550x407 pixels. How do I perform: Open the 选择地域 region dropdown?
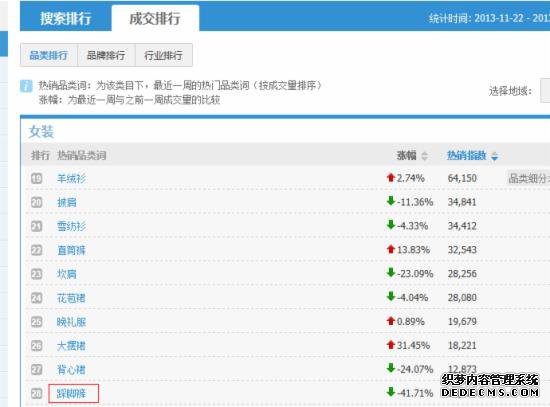point(545,91)
